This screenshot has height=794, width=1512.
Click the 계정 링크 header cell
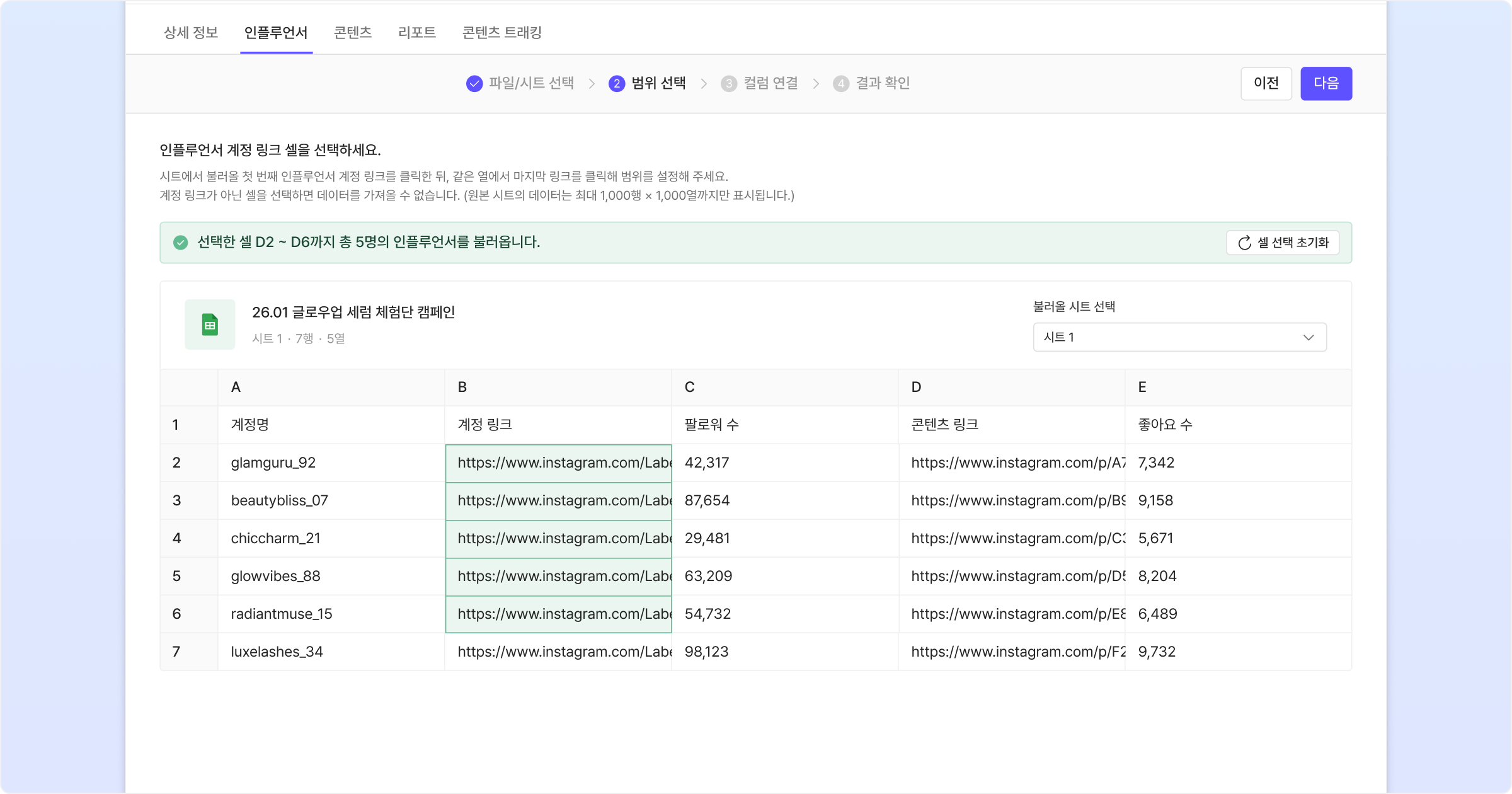(x=558, y=425)
